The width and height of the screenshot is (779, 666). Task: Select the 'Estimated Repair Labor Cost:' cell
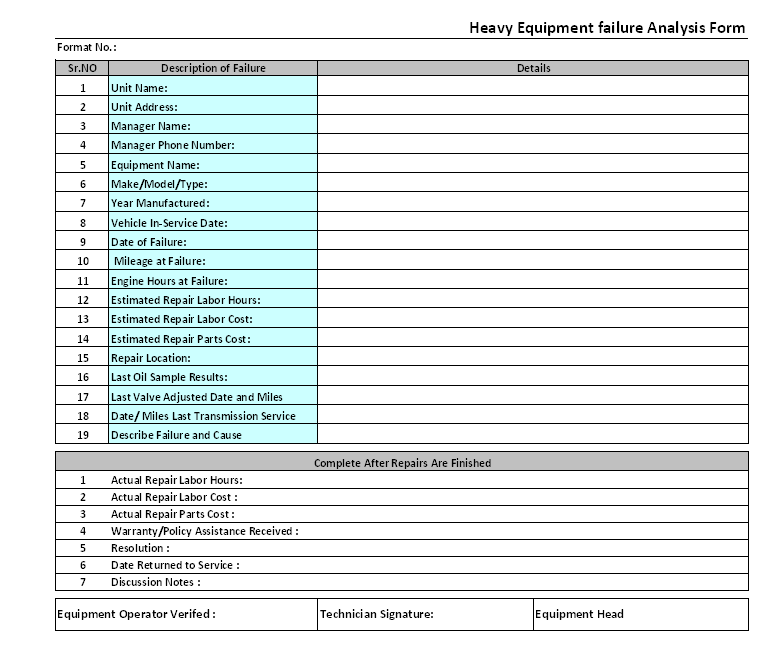(x=213, y=317)
